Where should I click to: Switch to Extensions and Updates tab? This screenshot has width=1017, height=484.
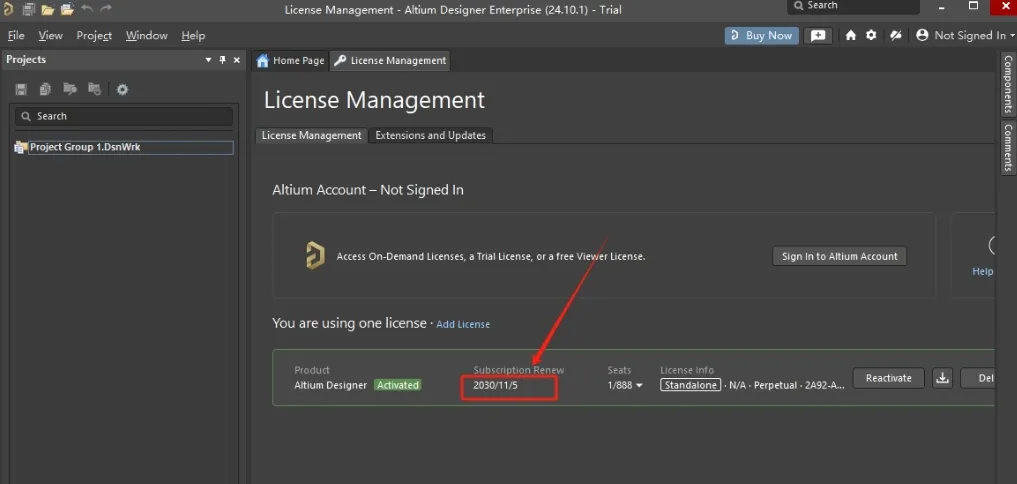tap(431, 136)
